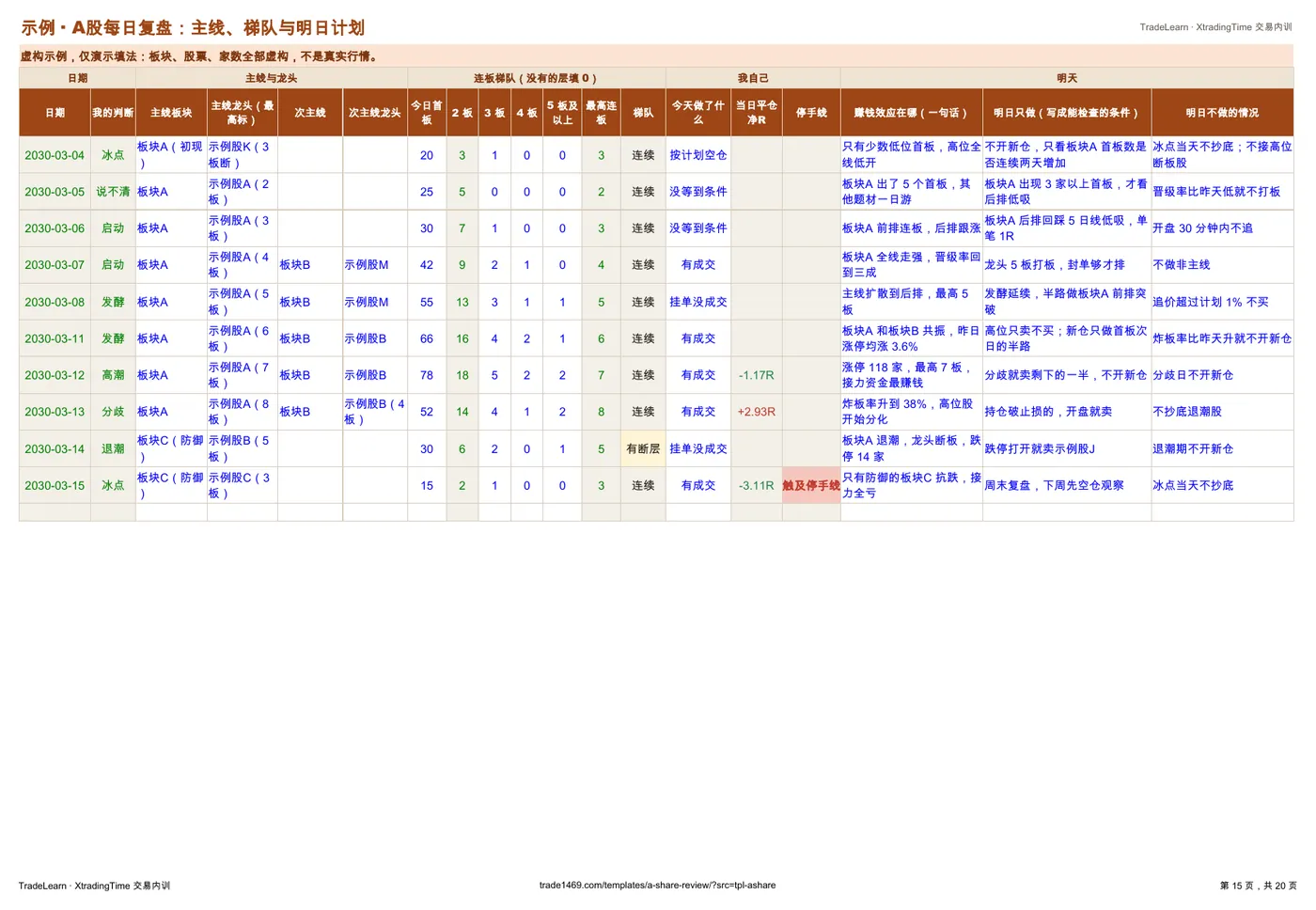Select the 赚钱效应在哪（一句话）column header

[912, 113]
